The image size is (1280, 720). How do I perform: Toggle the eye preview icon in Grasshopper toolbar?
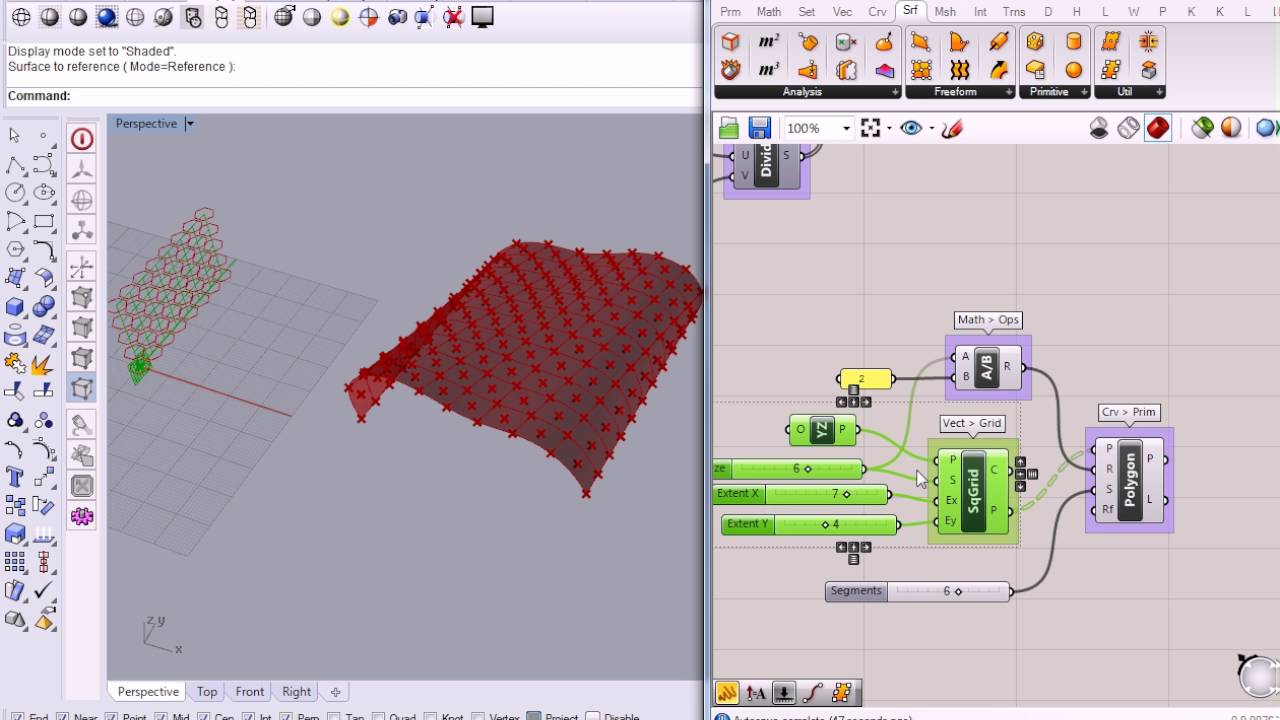(x=910, y=128)
